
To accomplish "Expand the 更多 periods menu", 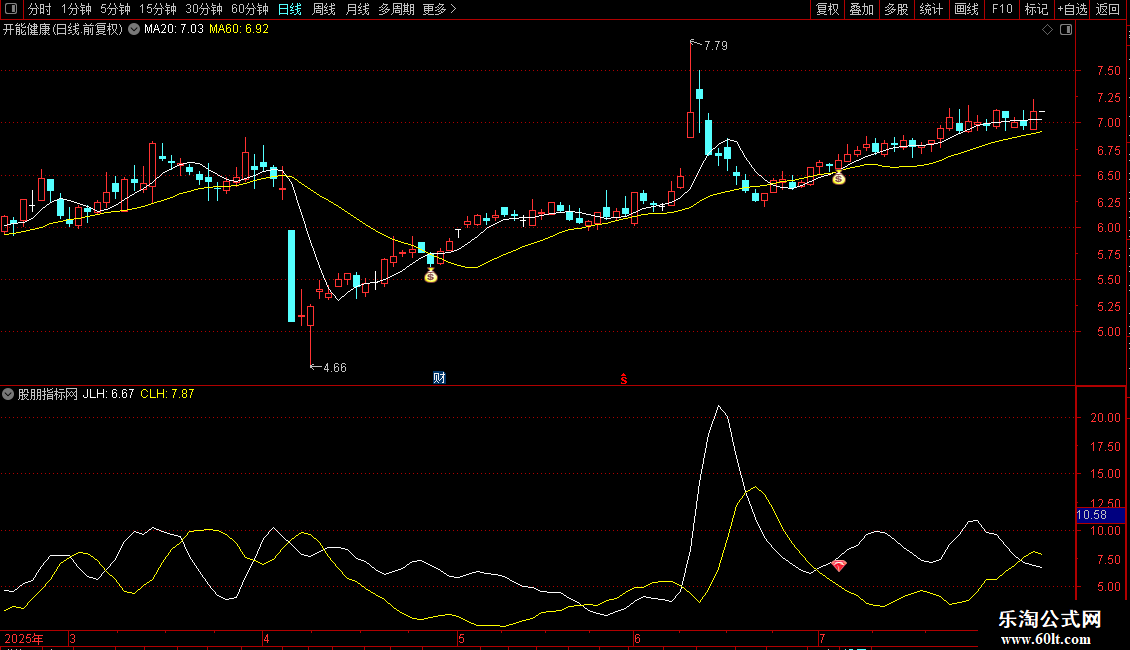I will click(440, 9).
